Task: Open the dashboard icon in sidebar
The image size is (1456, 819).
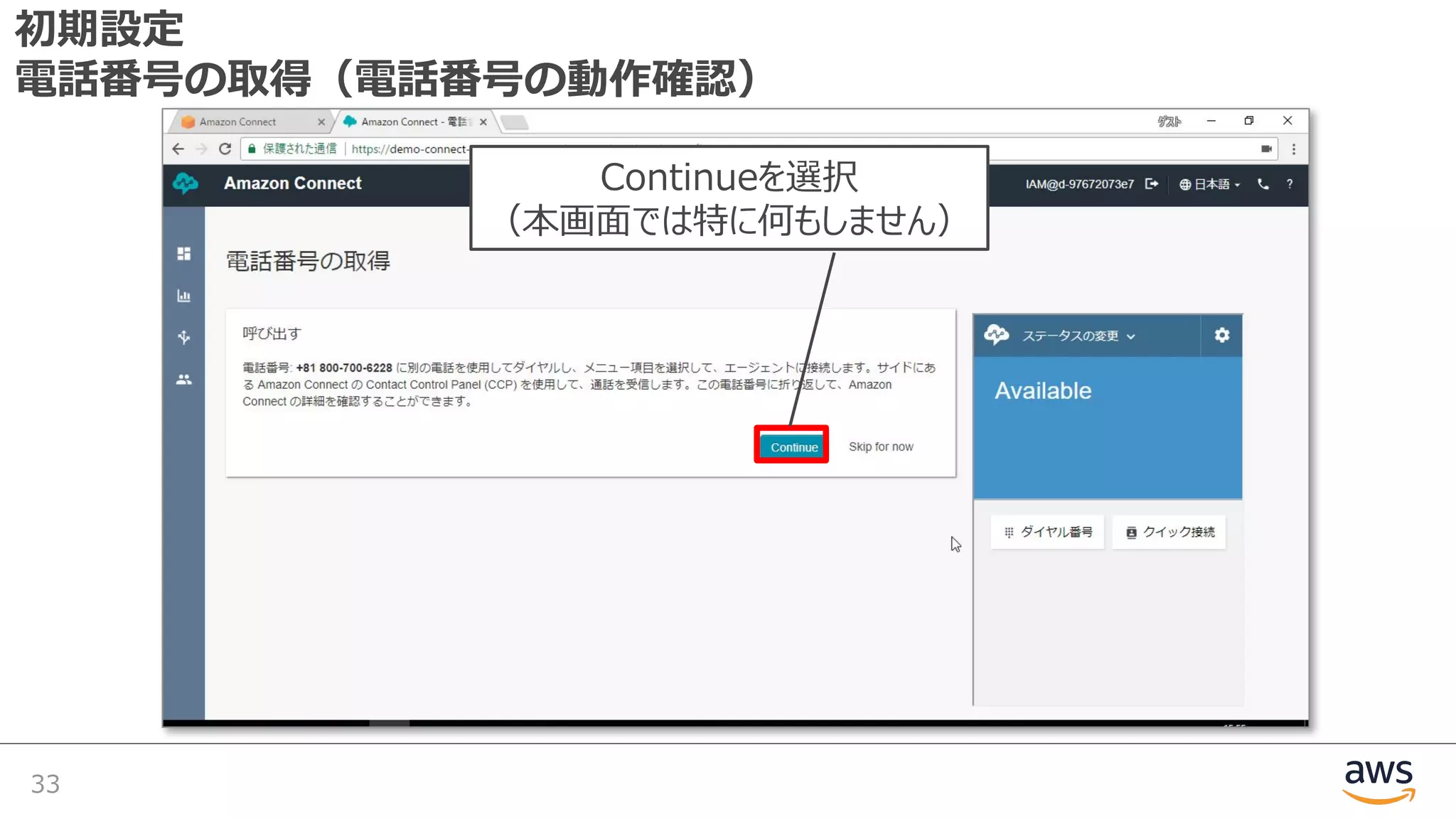Action: tap(184, 254)
